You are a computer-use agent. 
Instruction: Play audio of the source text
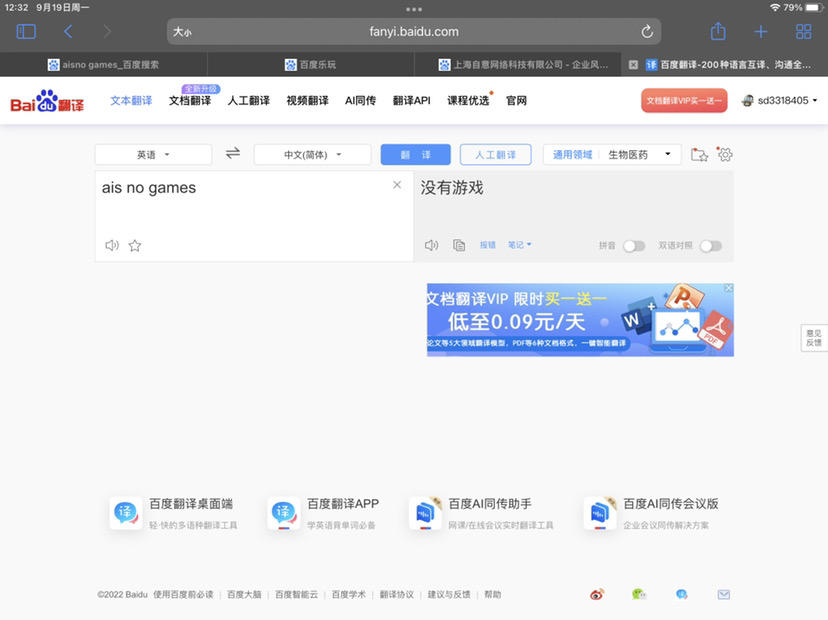coord(112,246)
